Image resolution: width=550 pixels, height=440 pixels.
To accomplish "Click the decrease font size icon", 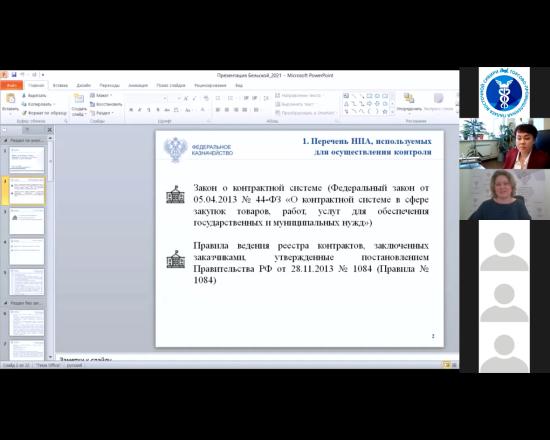I will click(x=195, y=99).
